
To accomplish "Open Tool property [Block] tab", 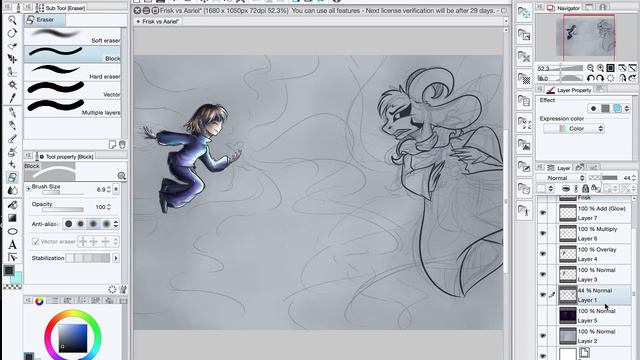I will pos(64,157).
